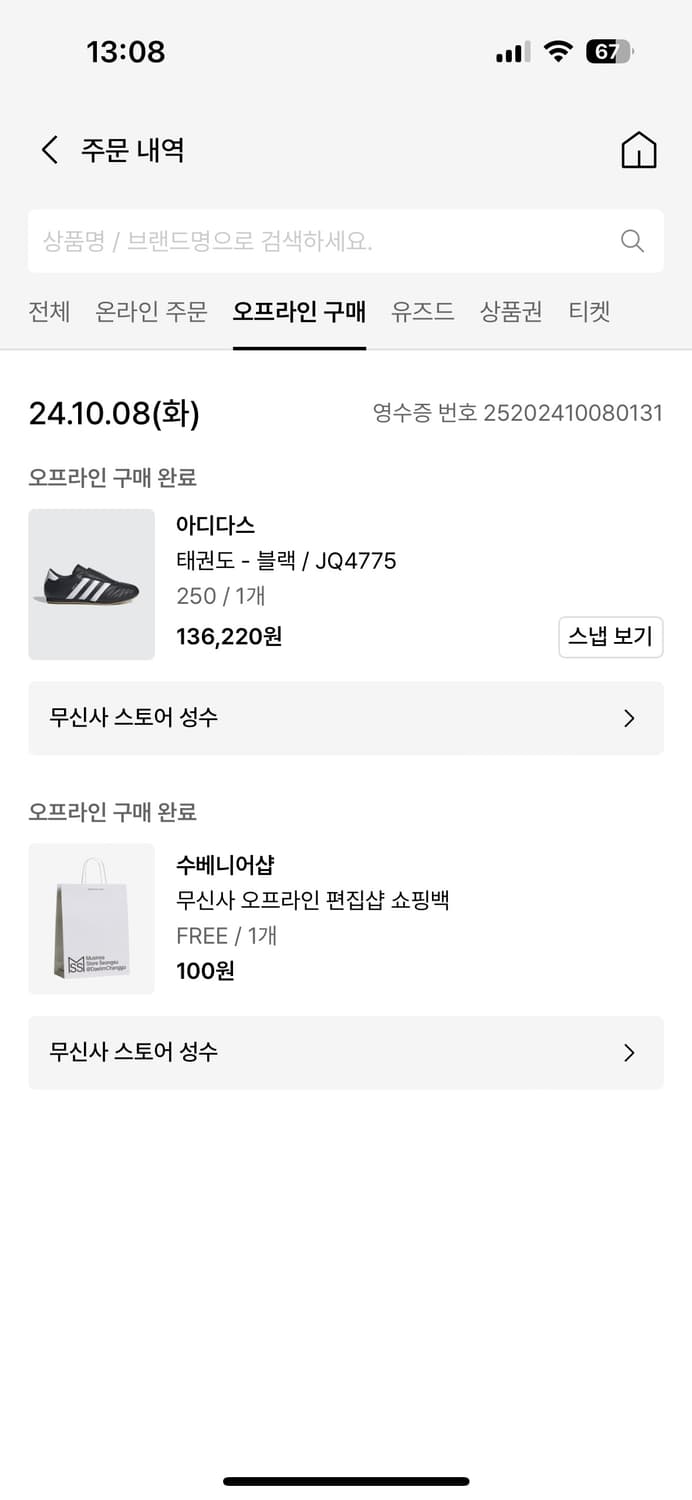Tap the magnifier icon in the search bar
Image resolution: width=692 pixels, height=1500 pixels.
tap(631, 240)
